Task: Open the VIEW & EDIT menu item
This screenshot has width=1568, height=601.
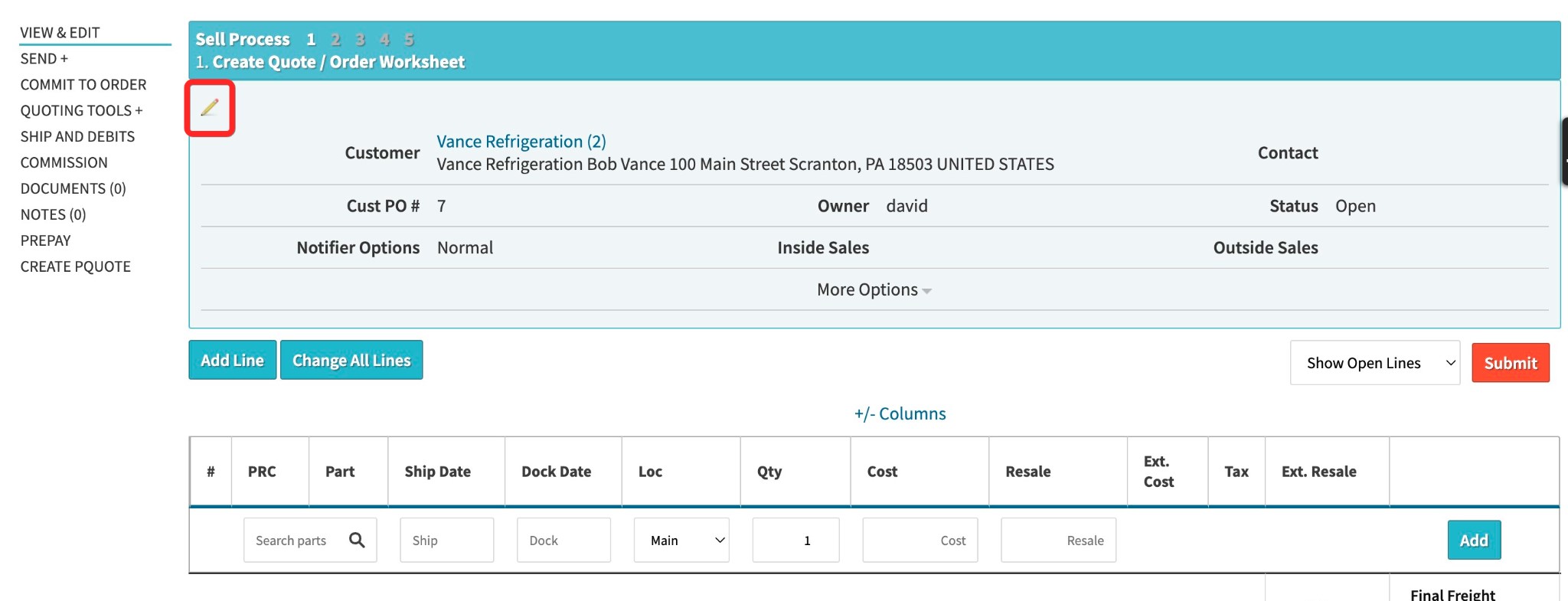Action: click(x=60, y=33)
